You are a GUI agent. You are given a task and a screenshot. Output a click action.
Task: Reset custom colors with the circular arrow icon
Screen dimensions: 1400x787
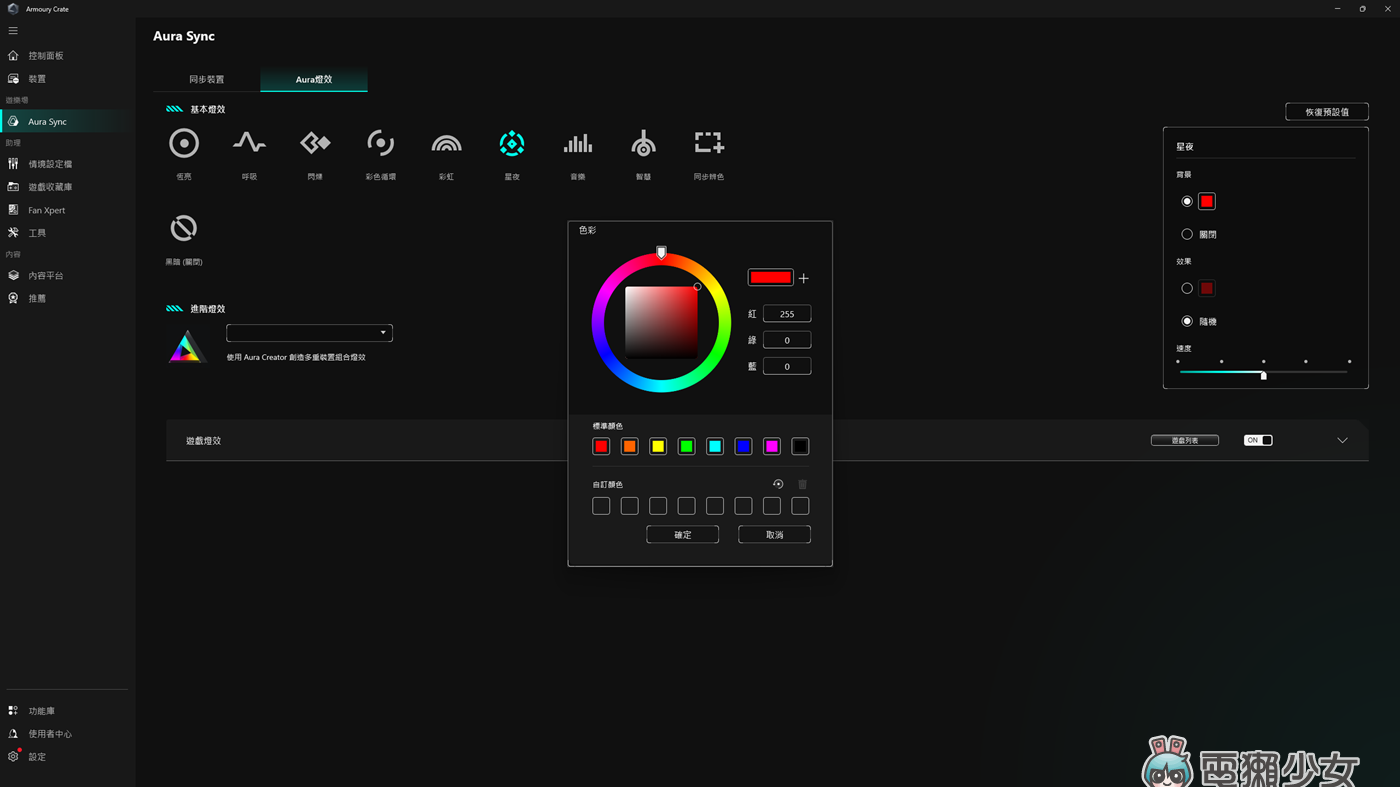coord(778,484)
